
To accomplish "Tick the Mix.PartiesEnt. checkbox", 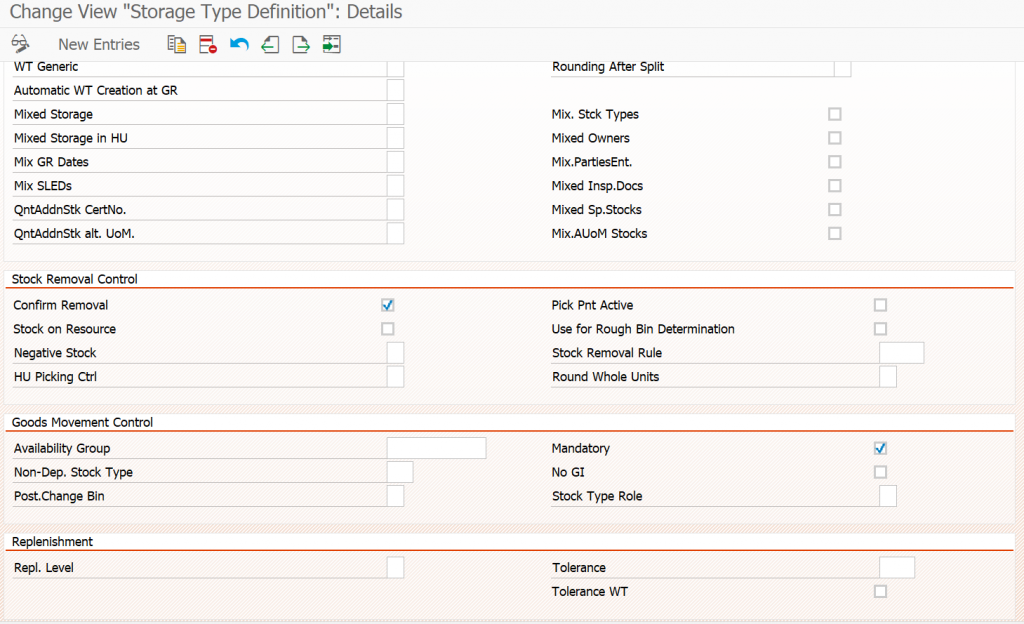I will tap(835, 162).
